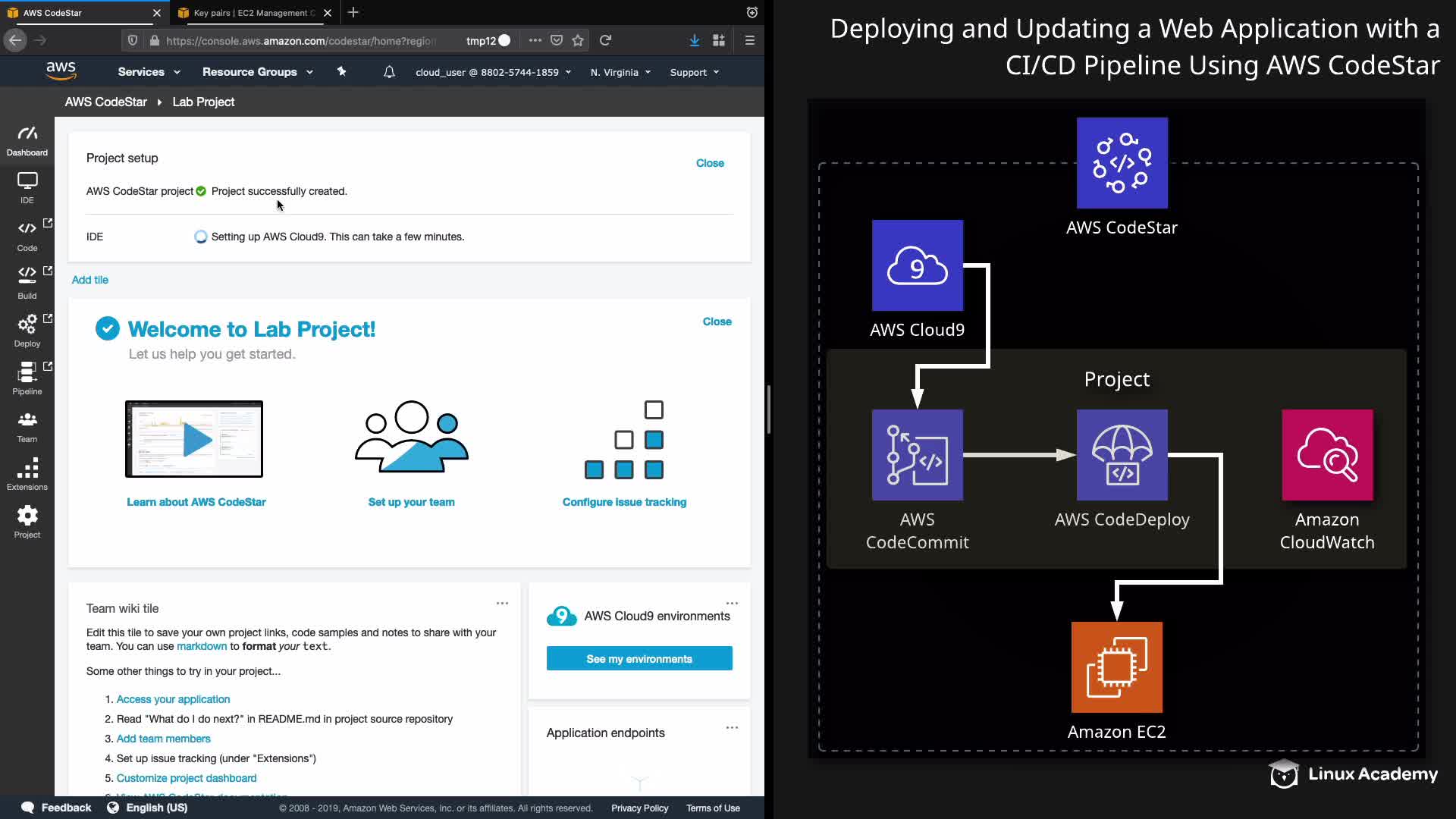1456x819 pixels.
Task: Toggle the tmp12 container switch
Action: tap(504, 40)
